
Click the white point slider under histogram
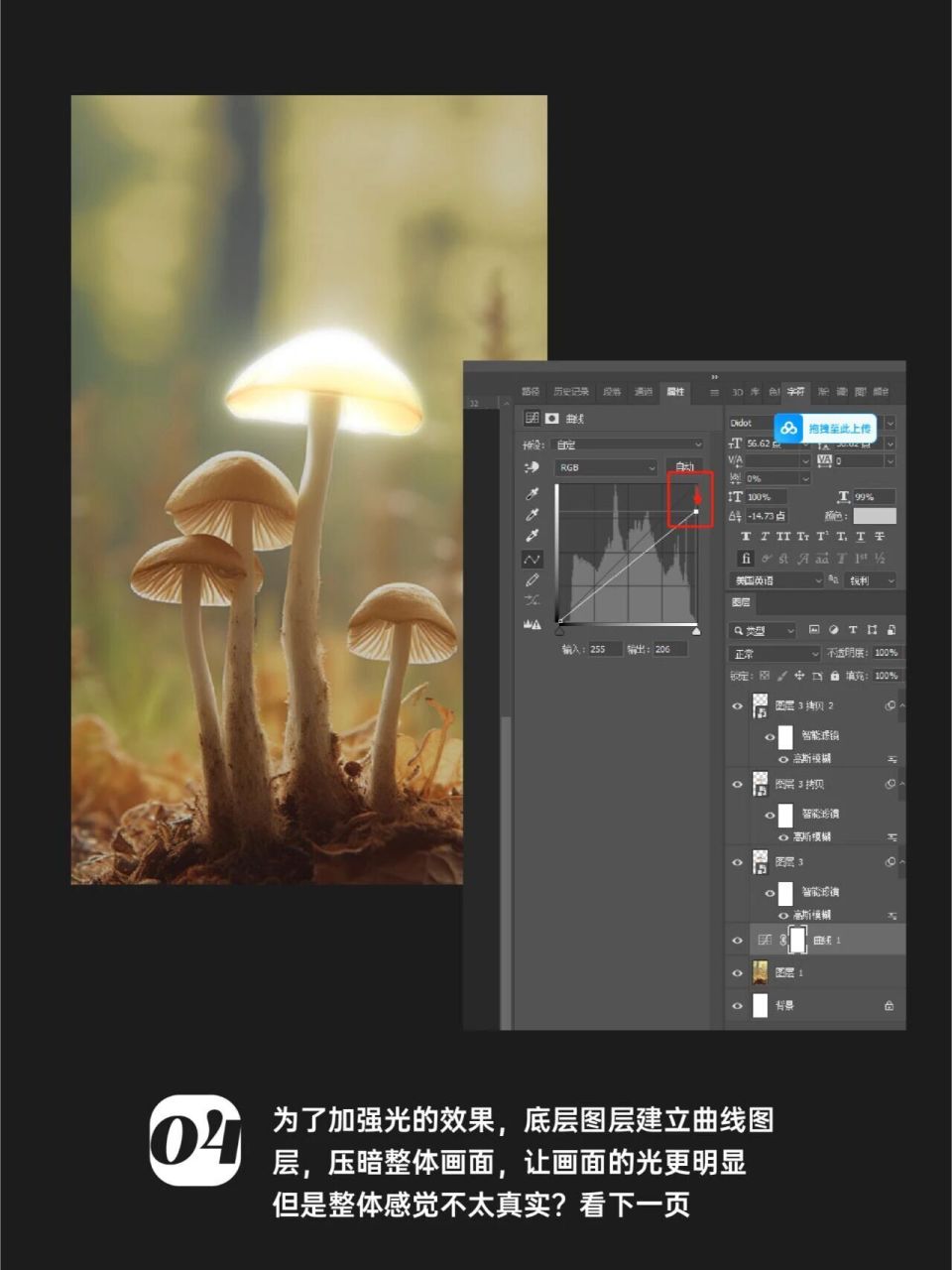point(696,629)
